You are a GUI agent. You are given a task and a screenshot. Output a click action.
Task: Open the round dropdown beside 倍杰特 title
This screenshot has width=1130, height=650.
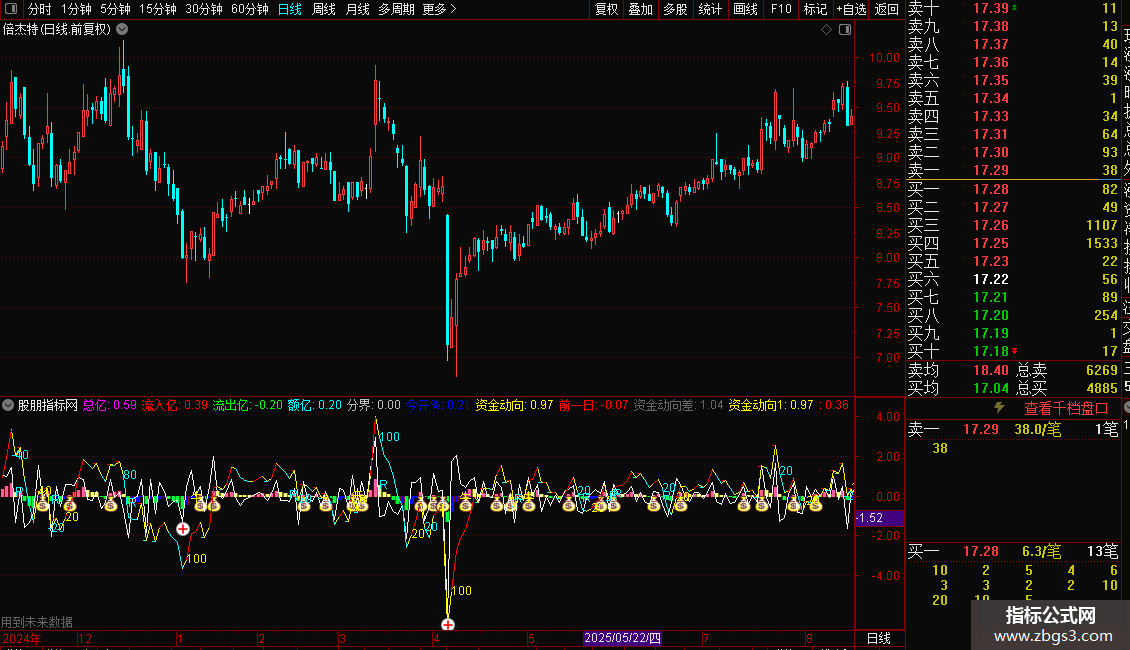[x=123, y=30]
